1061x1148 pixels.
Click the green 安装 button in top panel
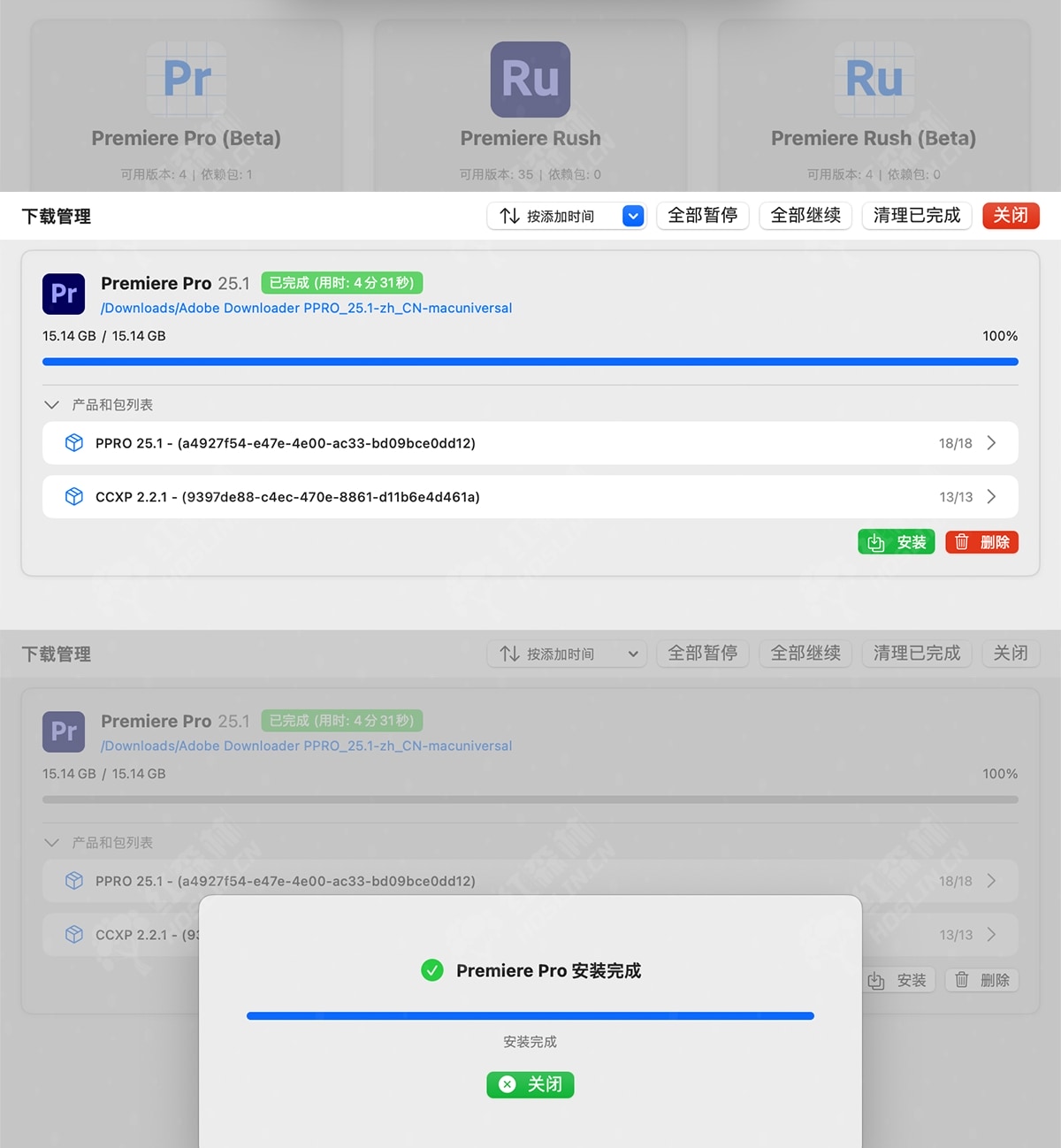click(x=897, y=542)
